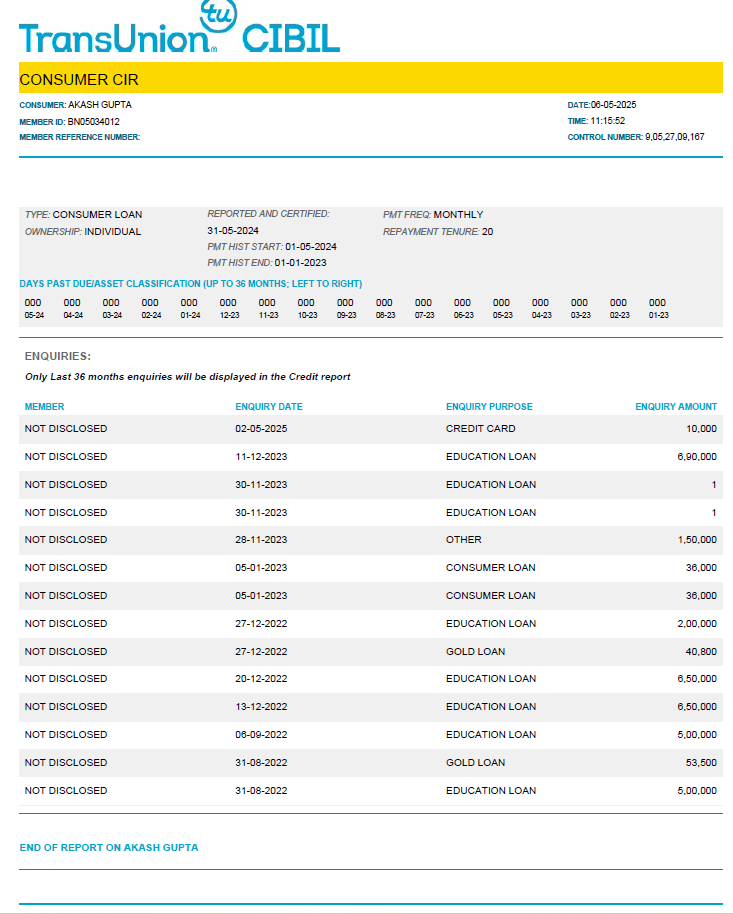Click the TransUnion CIBIL logo

[x=180, y=30]
